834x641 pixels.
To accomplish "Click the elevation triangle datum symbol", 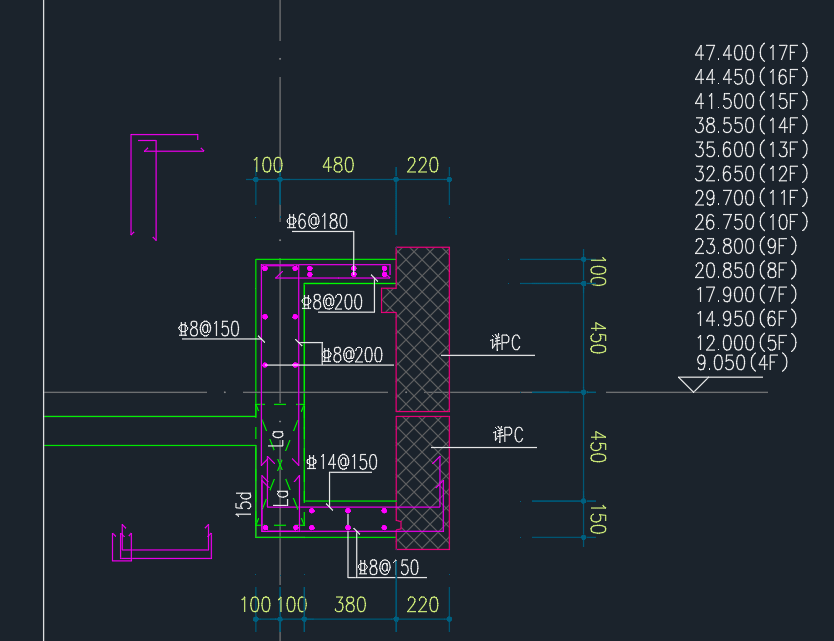I will click(x=693, y=384).
